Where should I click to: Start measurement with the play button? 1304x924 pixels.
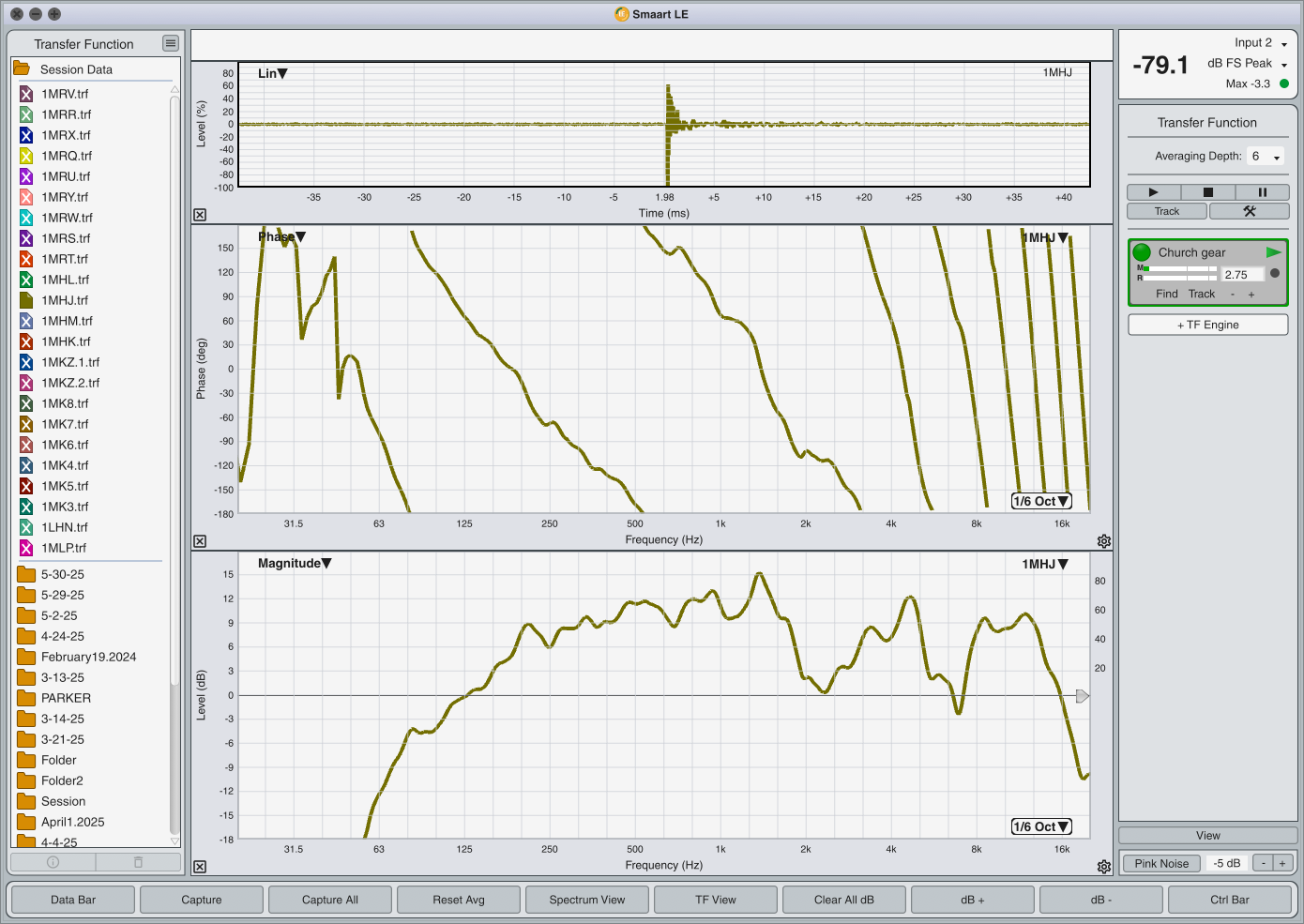pos(1154,191)
